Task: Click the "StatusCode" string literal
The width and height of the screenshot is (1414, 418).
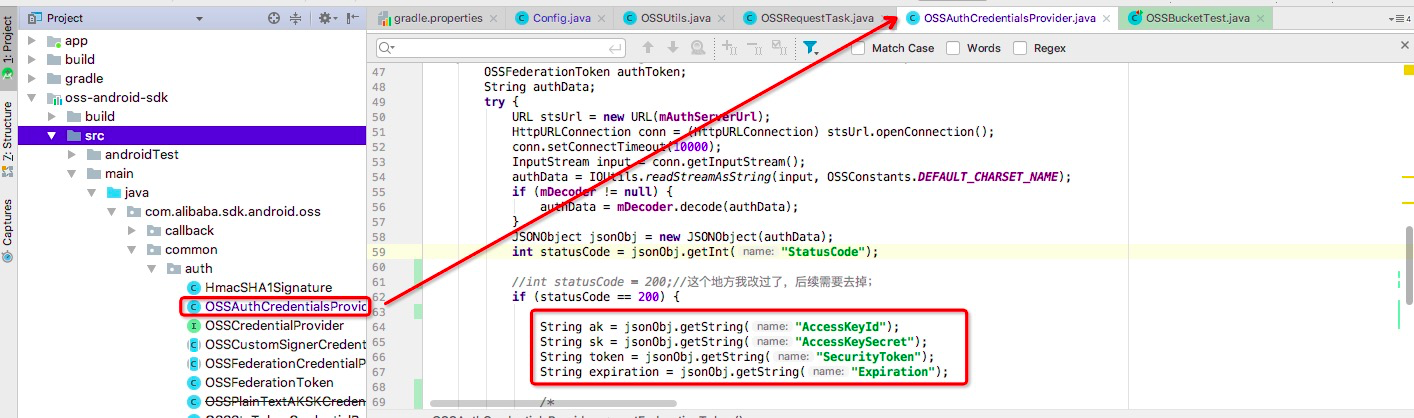Action: pyautogui.click(x=822, y=252)
